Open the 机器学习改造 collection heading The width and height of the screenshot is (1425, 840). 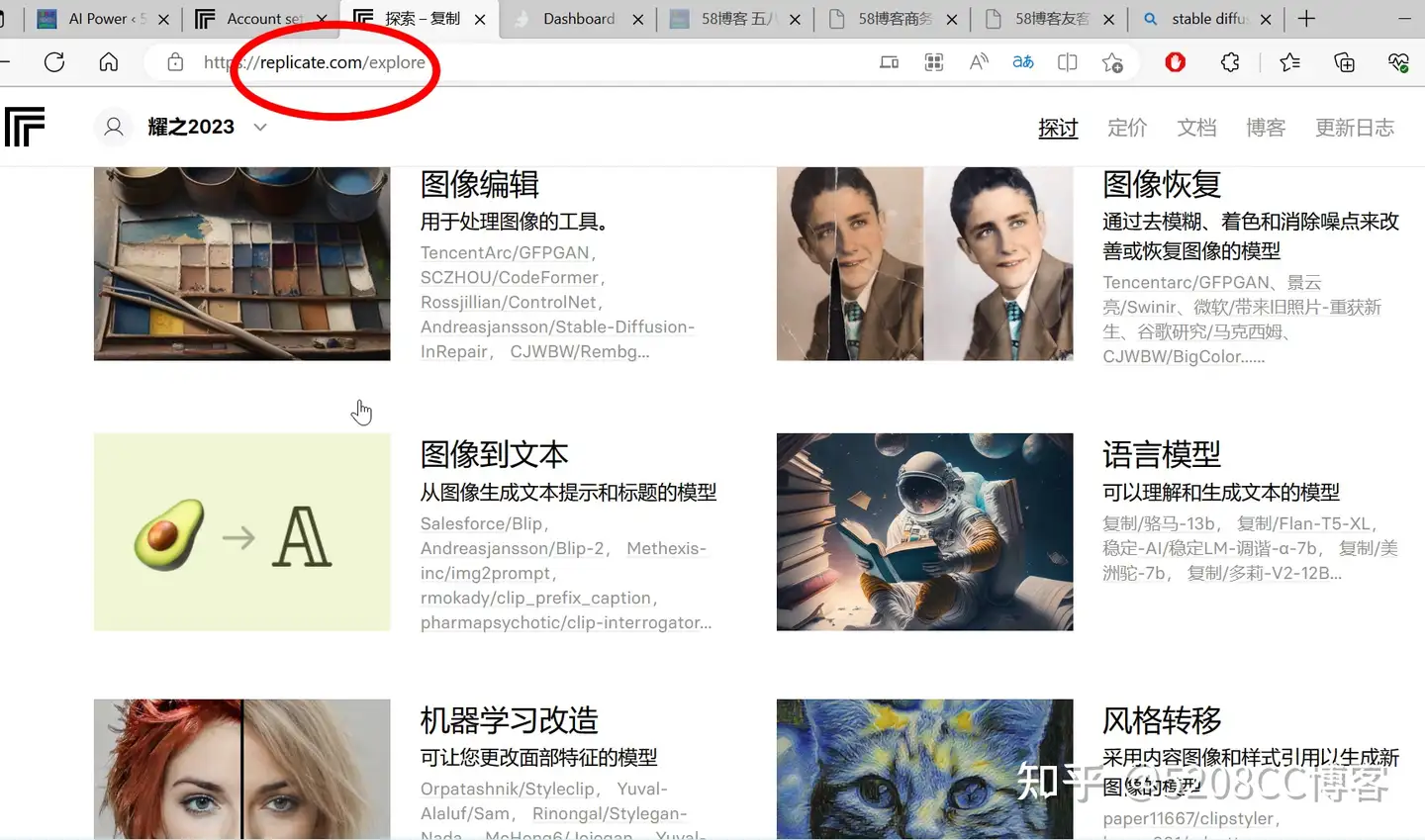[509, 719]
